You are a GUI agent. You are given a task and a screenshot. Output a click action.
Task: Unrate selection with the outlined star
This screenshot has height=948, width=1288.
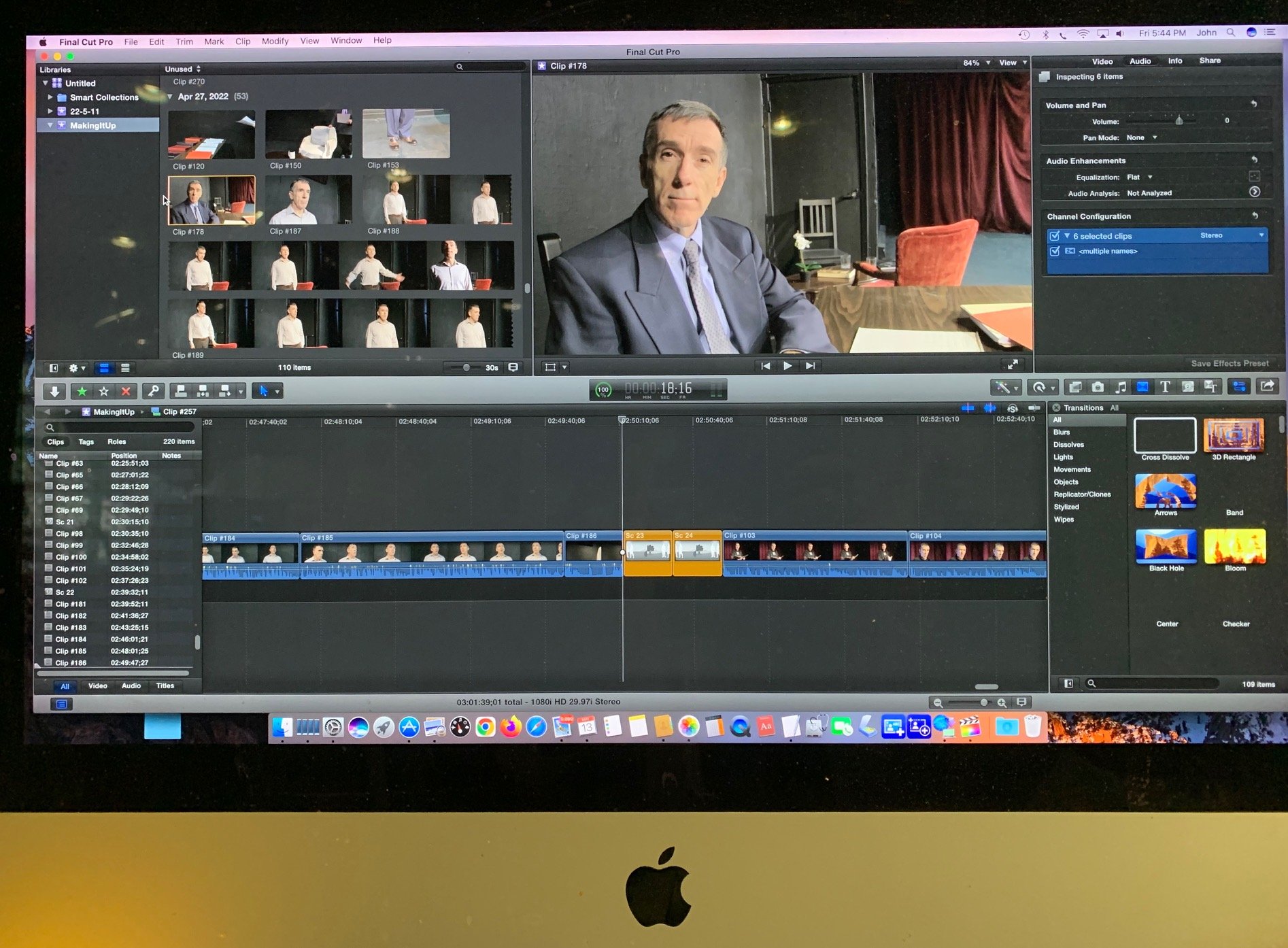coord(104,391)
